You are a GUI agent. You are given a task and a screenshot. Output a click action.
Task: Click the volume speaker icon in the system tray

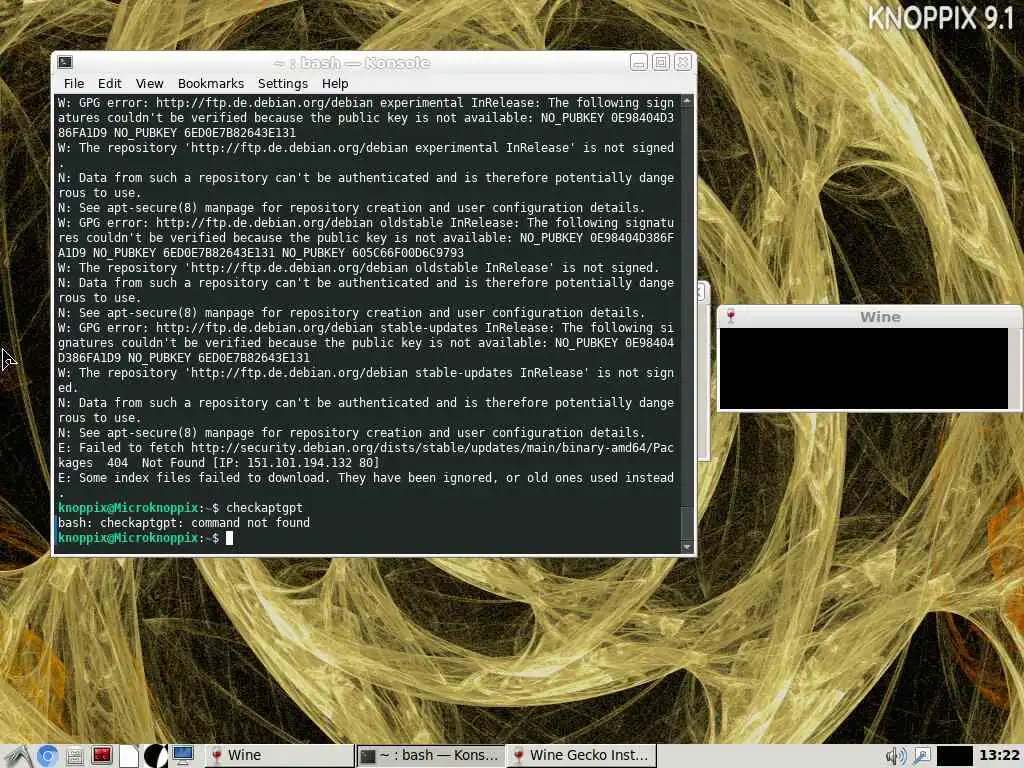895,756
